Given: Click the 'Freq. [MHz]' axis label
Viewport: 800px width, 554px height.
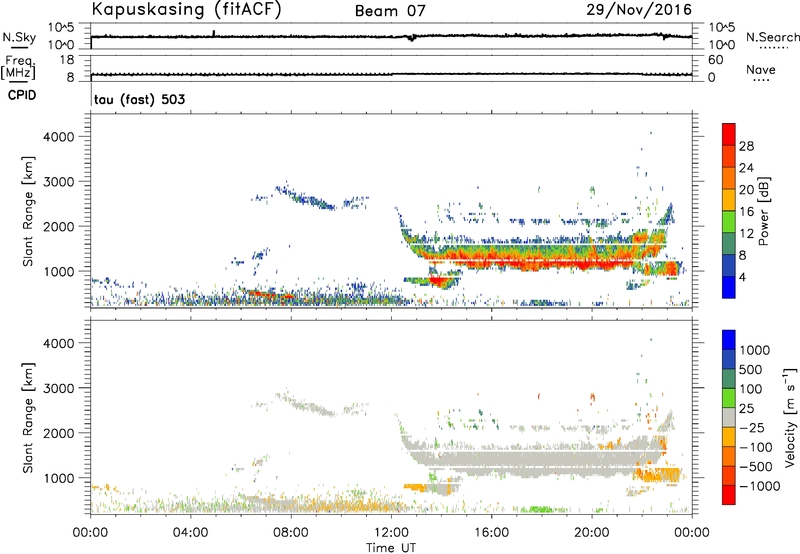Looking at the screenshot, I should (18, 68).
